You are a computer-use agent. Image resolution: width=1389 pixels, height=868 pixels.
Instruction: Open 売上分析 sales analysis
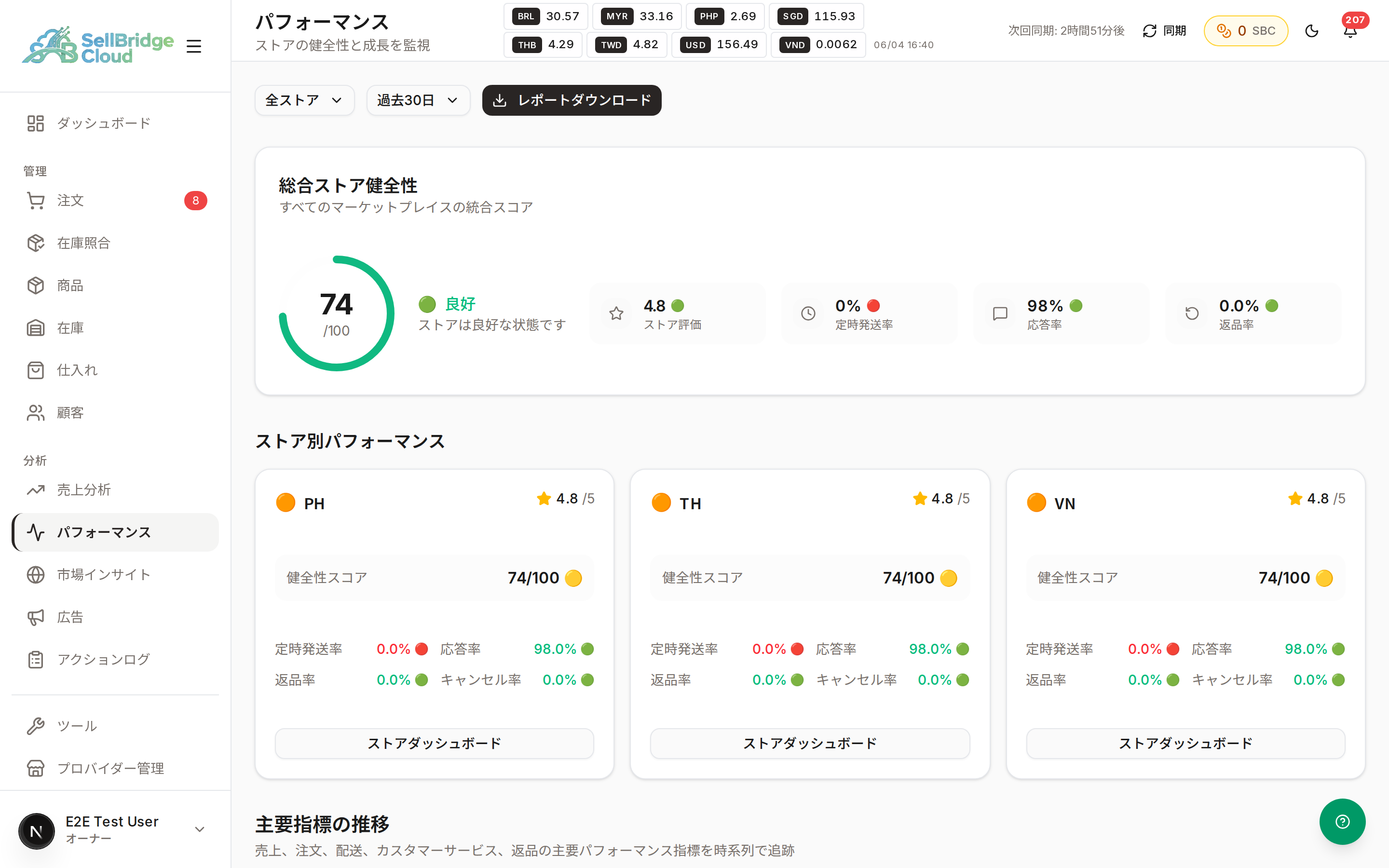(x=115, y=489)
